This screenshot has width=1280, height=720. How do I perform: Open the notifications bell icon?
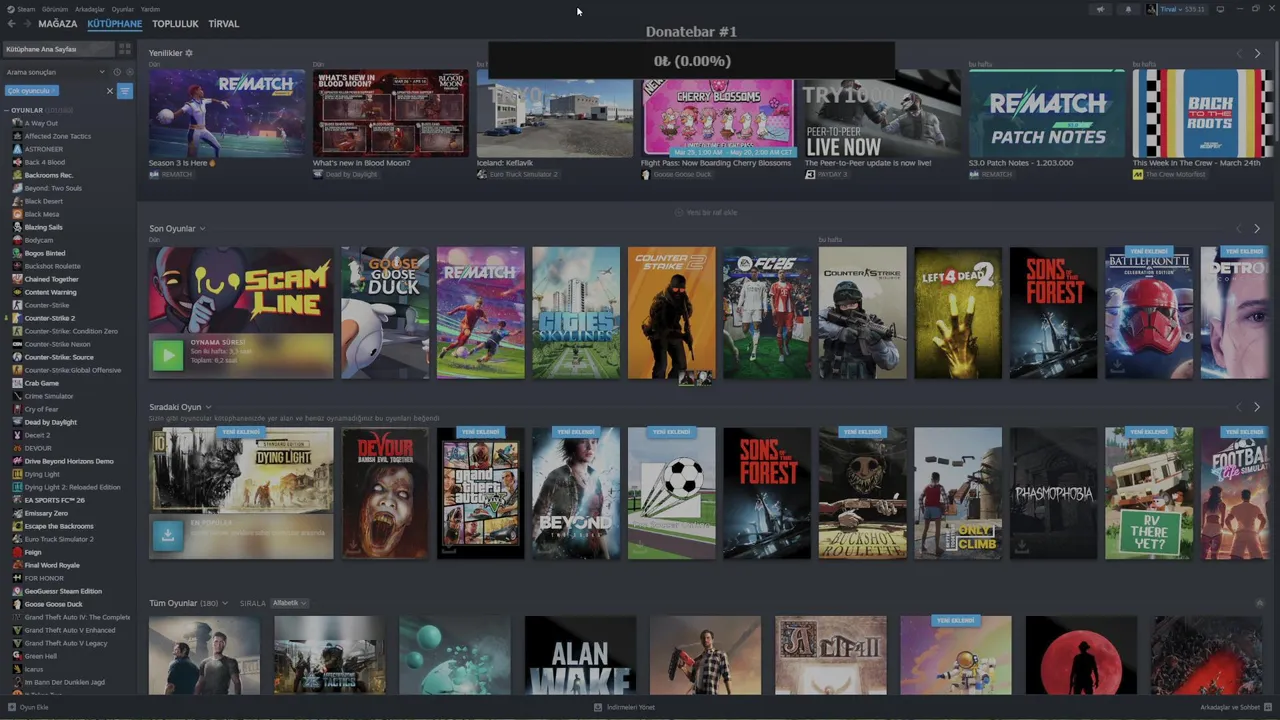pyautogui.click(x=1128, y=9)
